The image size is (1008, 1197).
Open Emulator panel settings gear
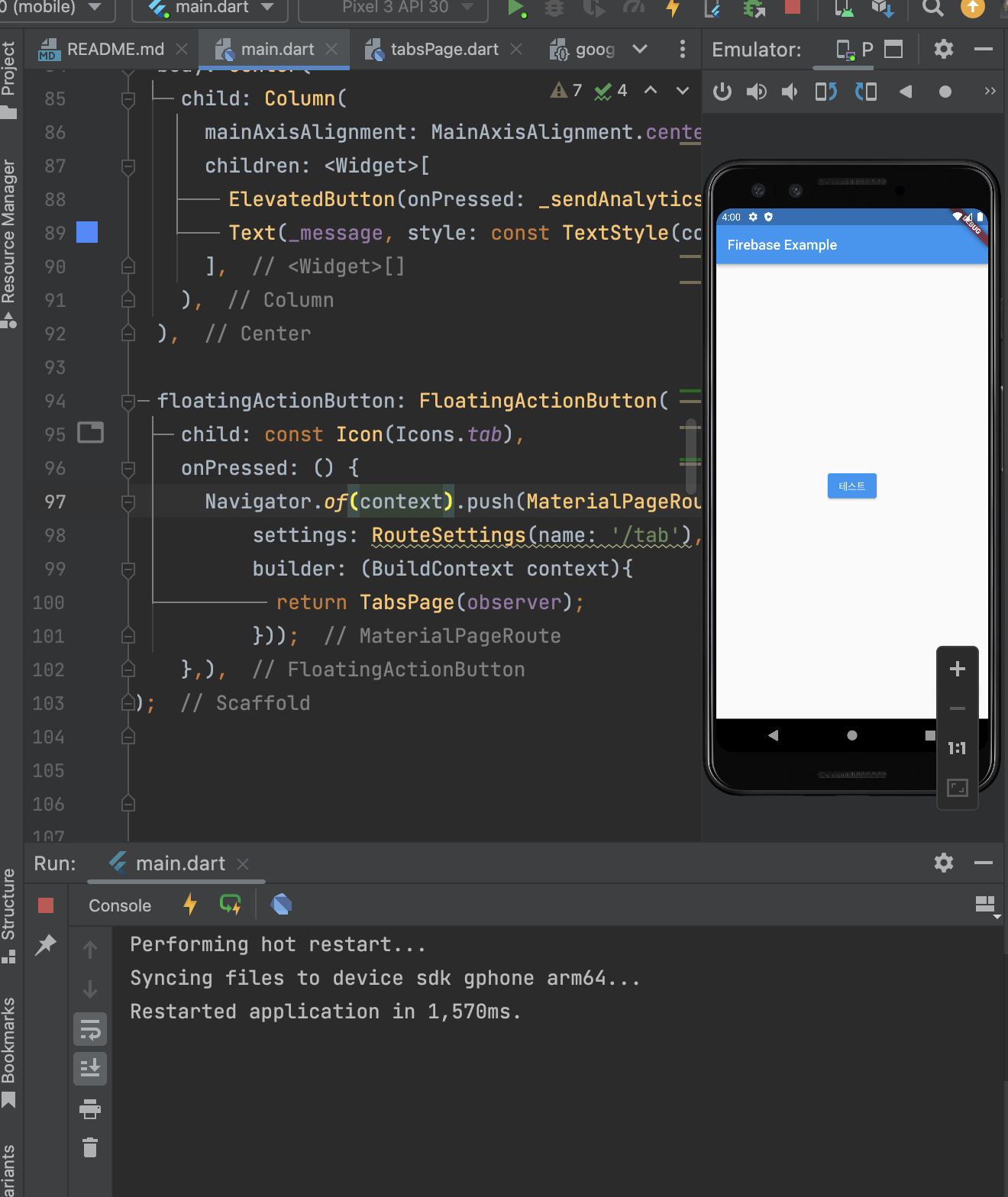pos(944,50)
